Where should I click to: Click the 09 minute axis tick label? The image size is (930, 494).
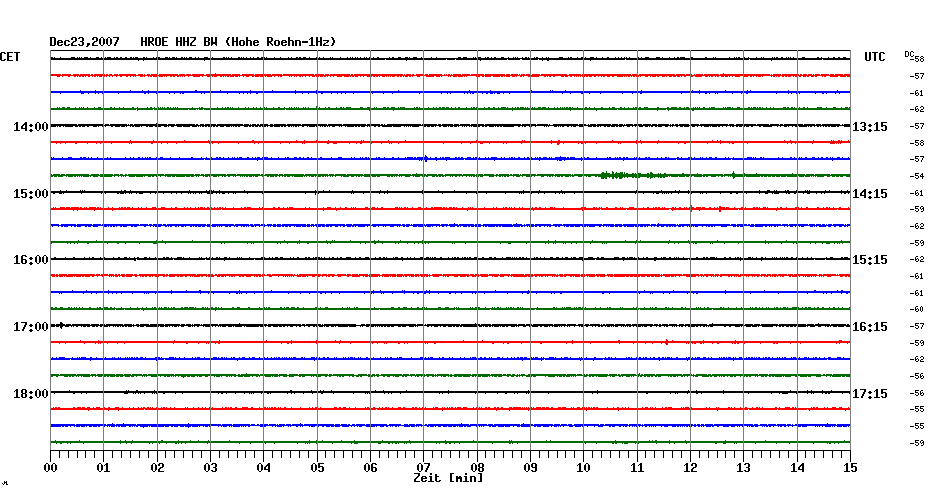tap(530, 467)
